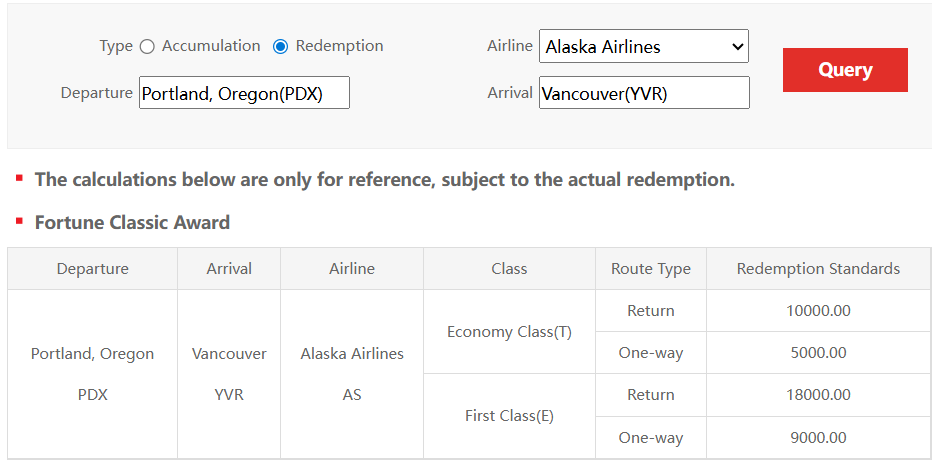Screen dimensions: 933x462
Task: Select the Accumulation radio button
Action: click(x=148, y=46)
